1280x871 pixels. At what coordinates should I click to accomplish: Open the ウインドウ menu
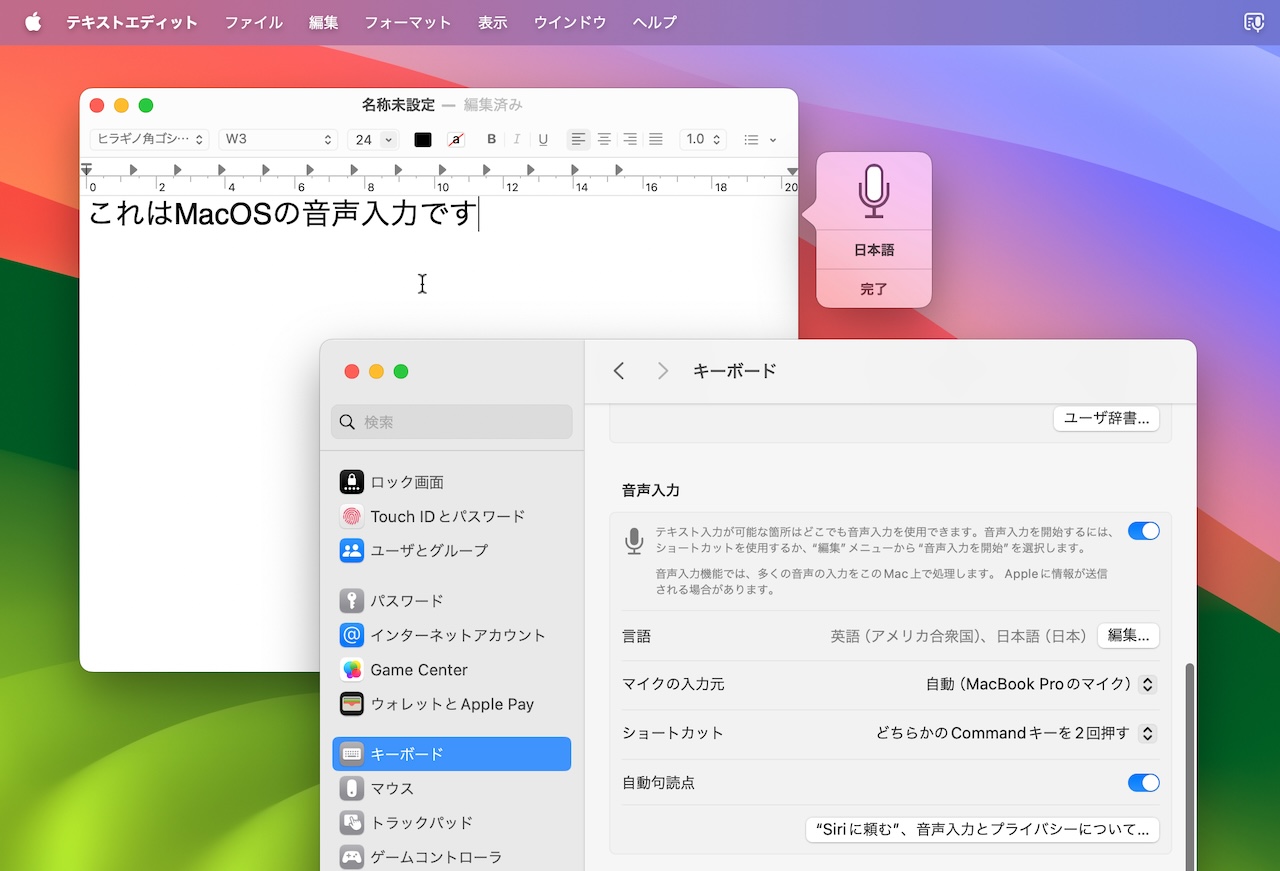[570, 22]
